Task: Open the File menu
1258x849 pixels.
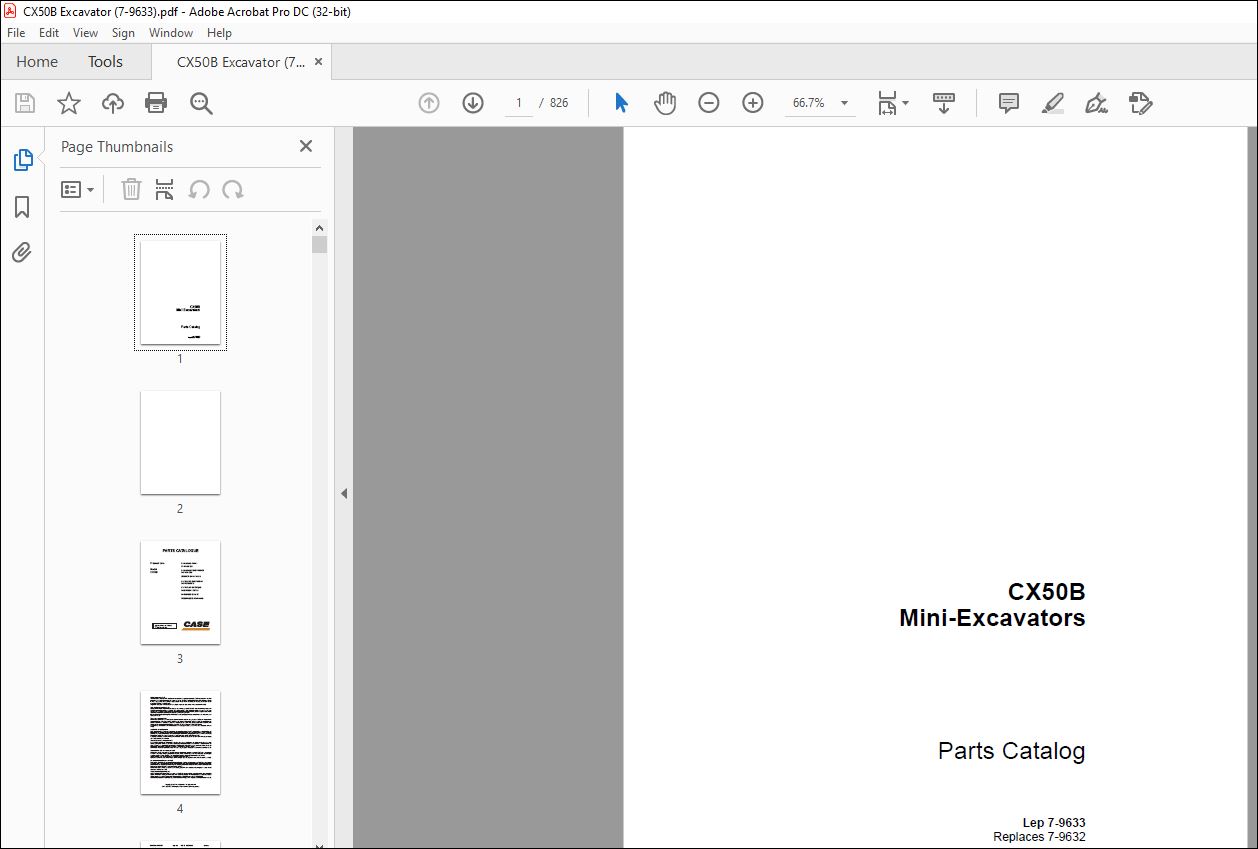Action: (x=16, y=33)
